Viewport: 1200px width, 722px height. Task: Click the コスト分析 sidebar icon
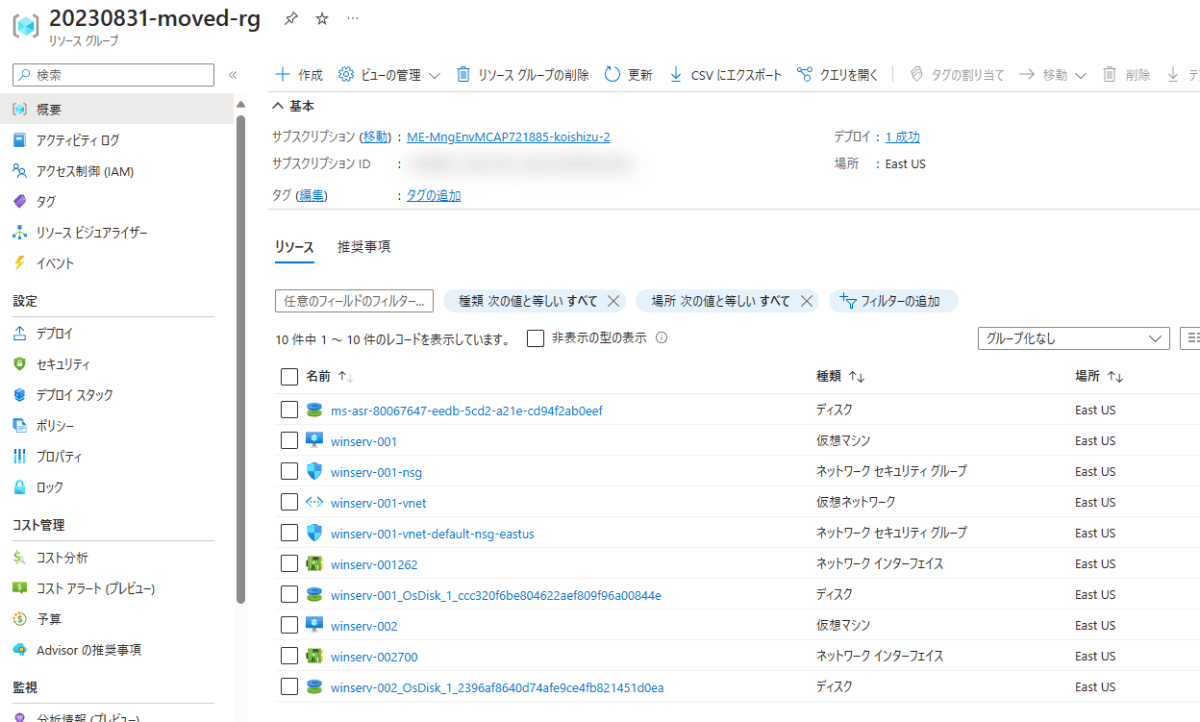coord(19,558)
